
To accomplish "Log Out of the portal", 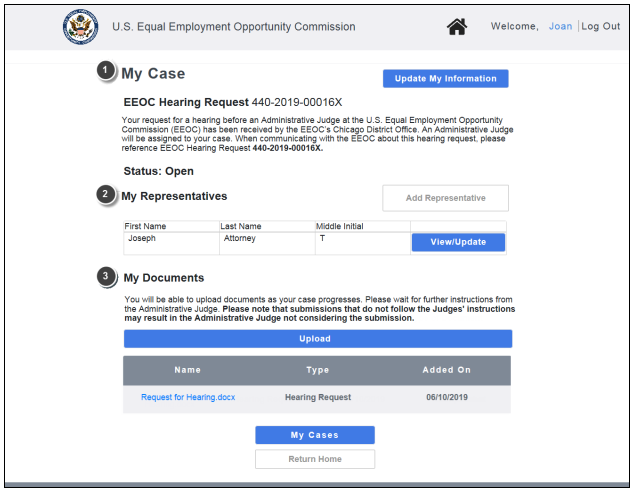I will [600, 26].
